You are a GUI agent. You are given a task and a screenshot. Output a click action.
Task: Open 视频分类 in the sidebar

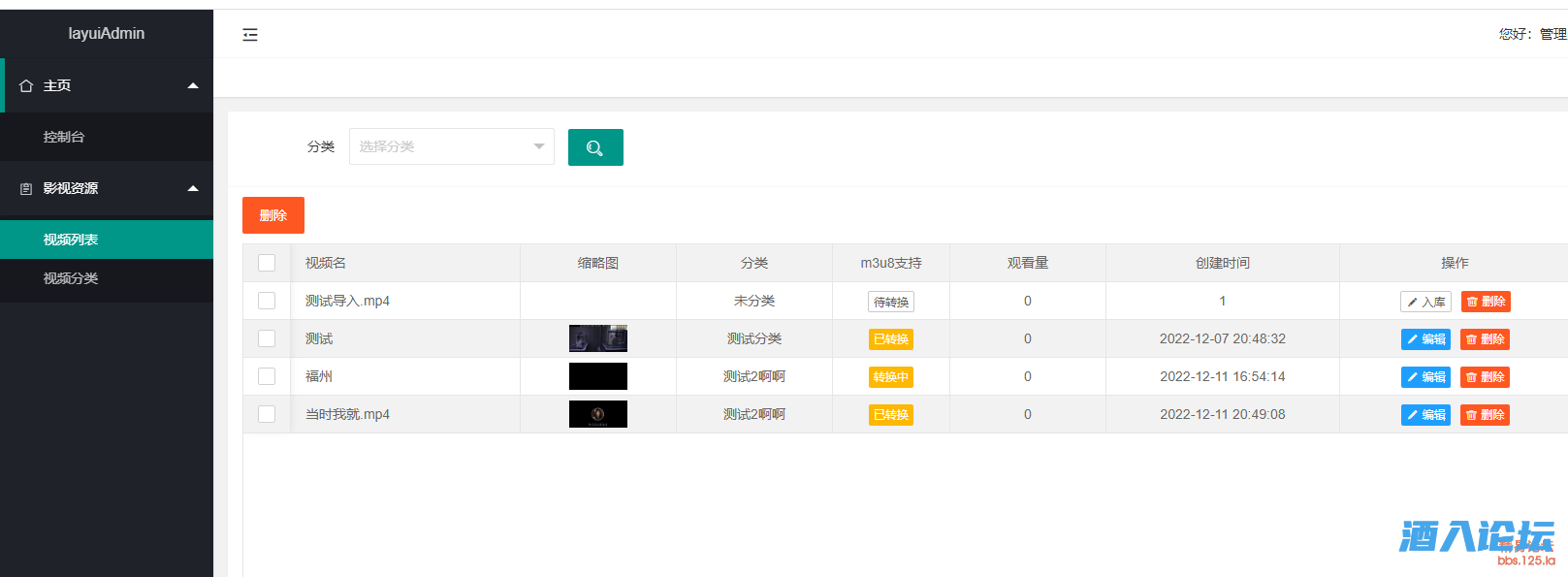coord(71,278)
